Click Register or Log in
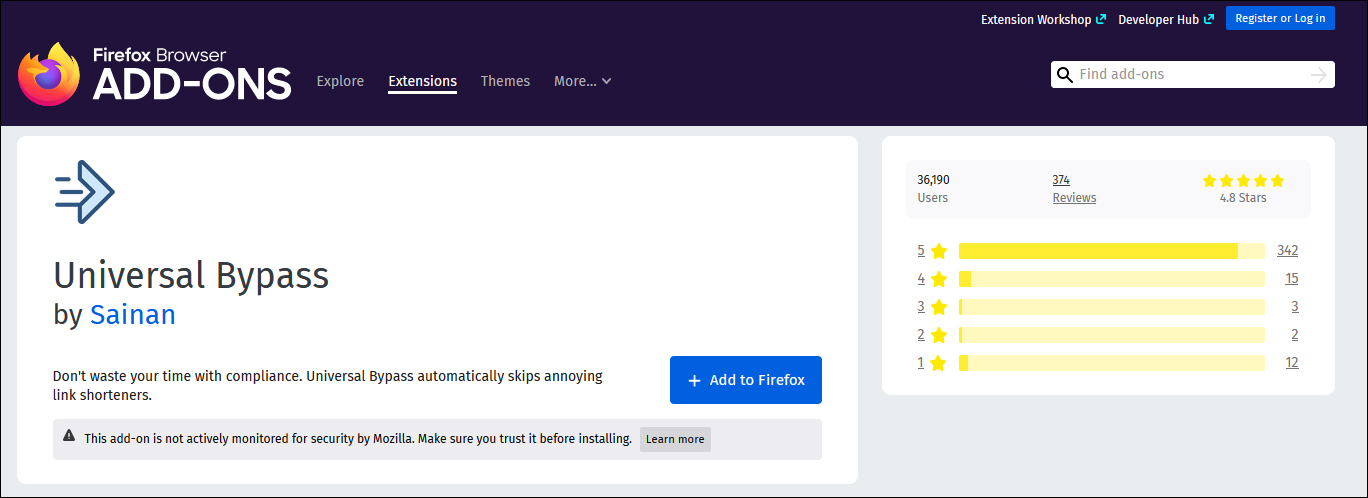The width and height of the screenshot is (1368, 498). tap(1280, 18)
